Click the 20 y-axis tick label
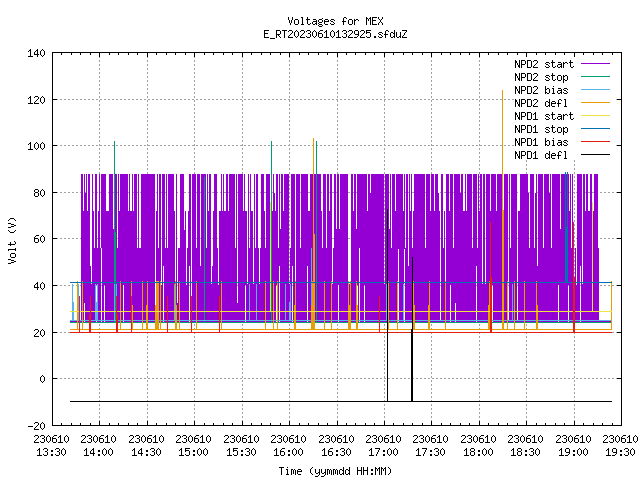Viewport: 640px width, 480px height. click(39, 333)
